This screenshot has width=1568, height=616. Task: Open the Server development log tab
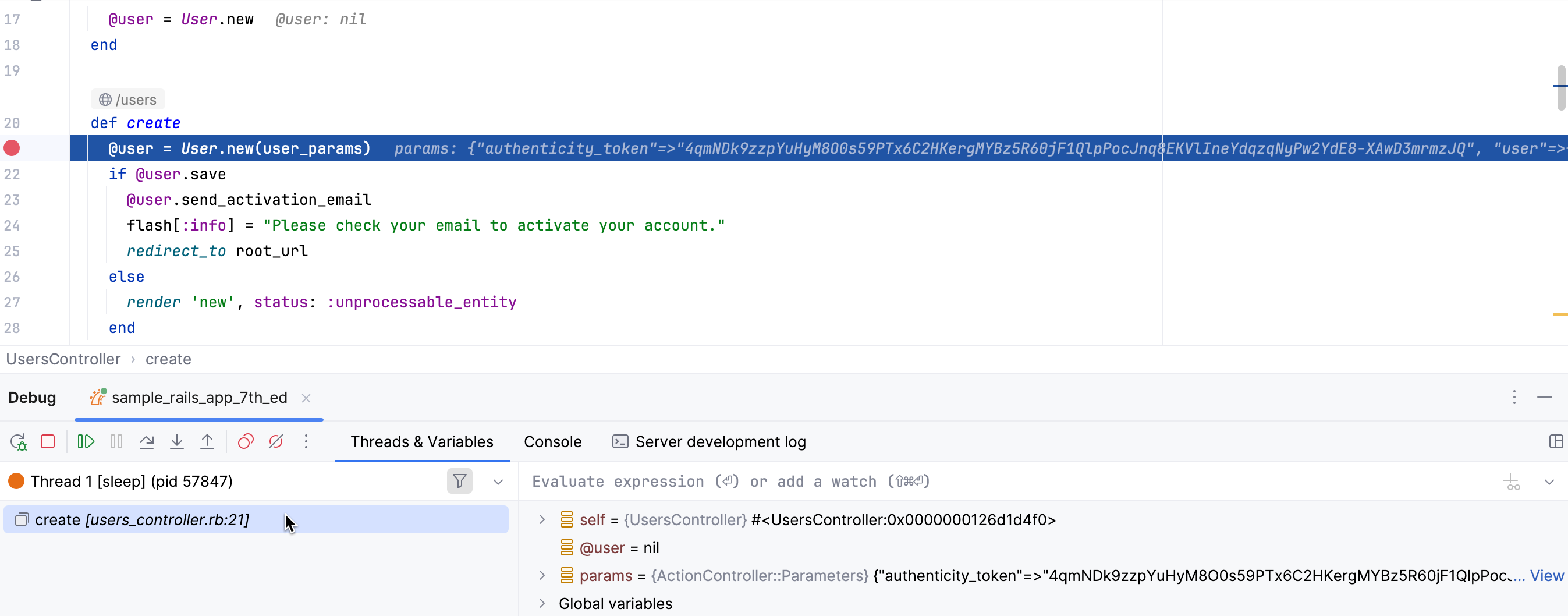720,442
